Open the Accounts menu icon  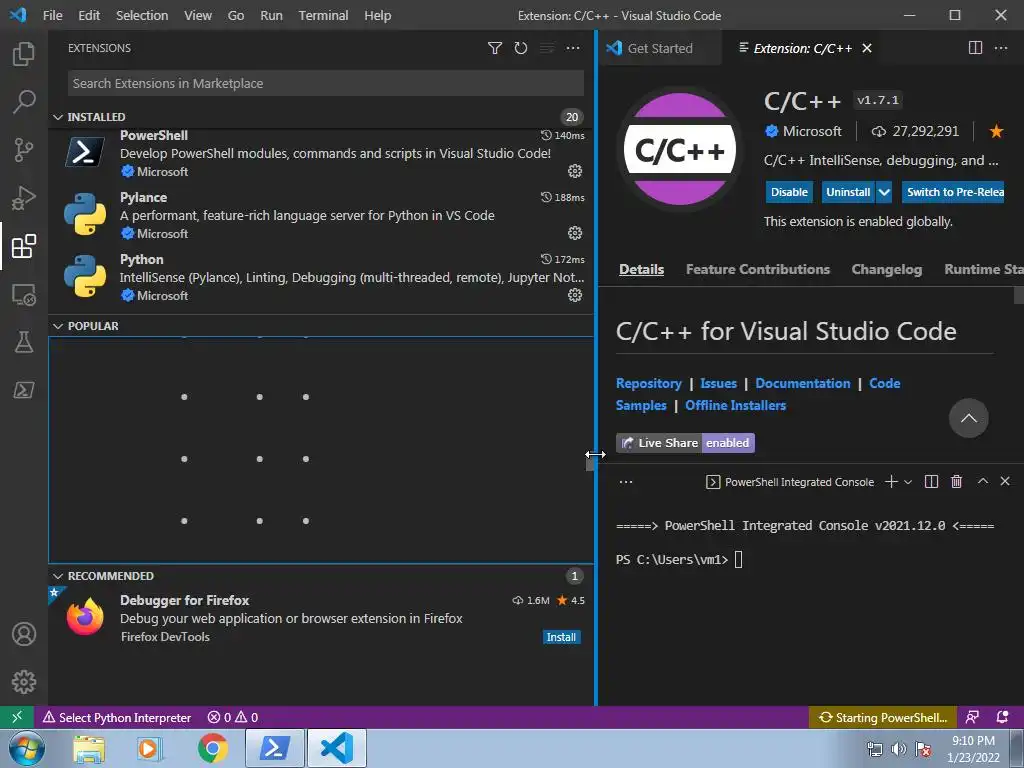pos(24,634)
